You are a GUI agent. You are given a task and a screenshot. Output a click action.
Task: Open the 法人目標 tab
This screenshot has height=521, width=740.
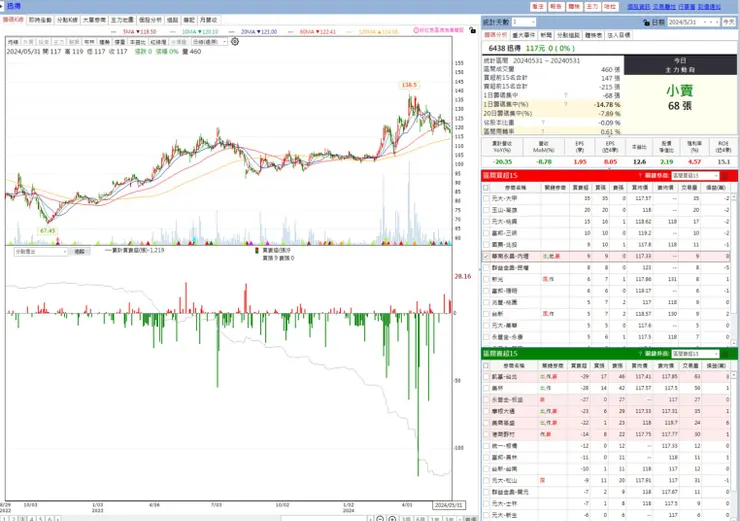tap(619, 35)
